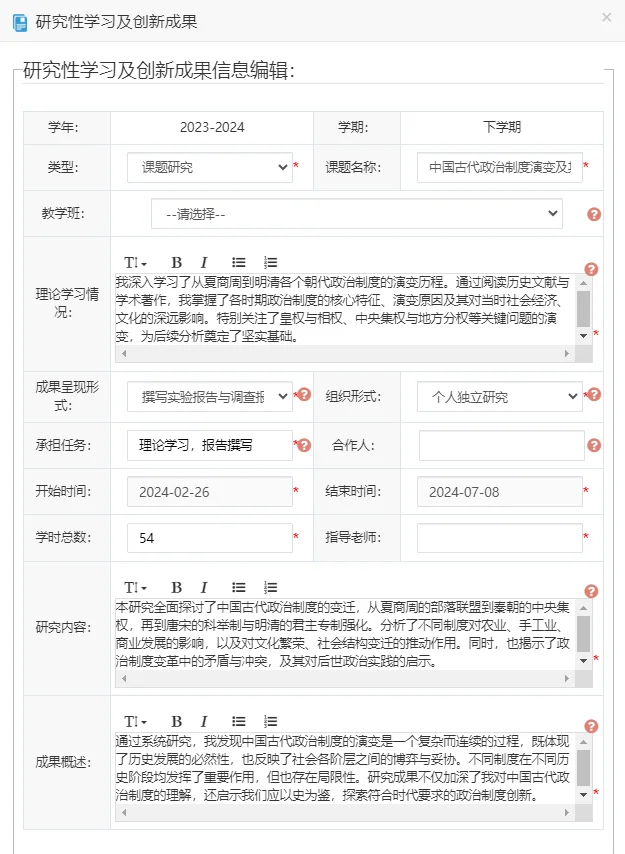Close the 研究性学习及创新成果 dialog
Viewport: 625px width, 854px height.
point(606,17)
